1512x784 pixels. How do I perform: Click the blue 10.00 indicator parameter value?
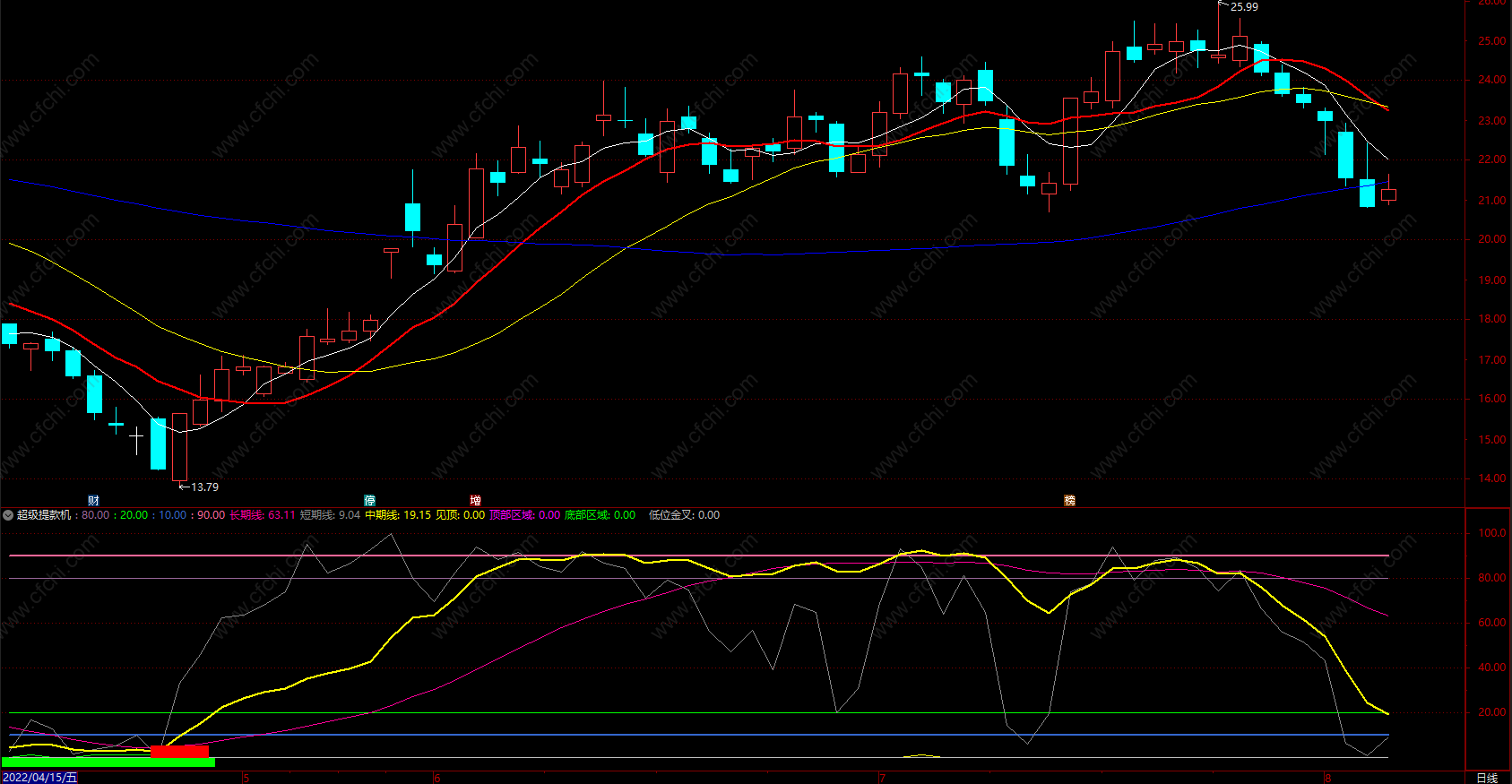tap(173, 515)
